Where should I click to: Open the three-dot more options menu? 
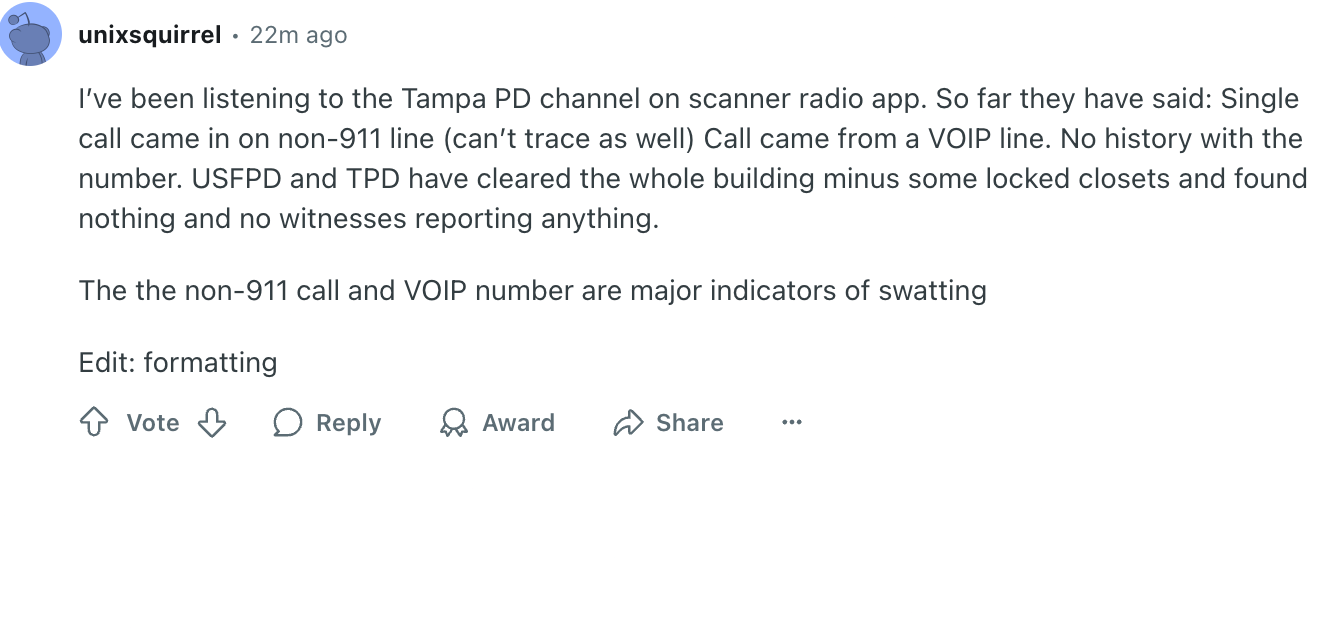click(x=792, y=423)
